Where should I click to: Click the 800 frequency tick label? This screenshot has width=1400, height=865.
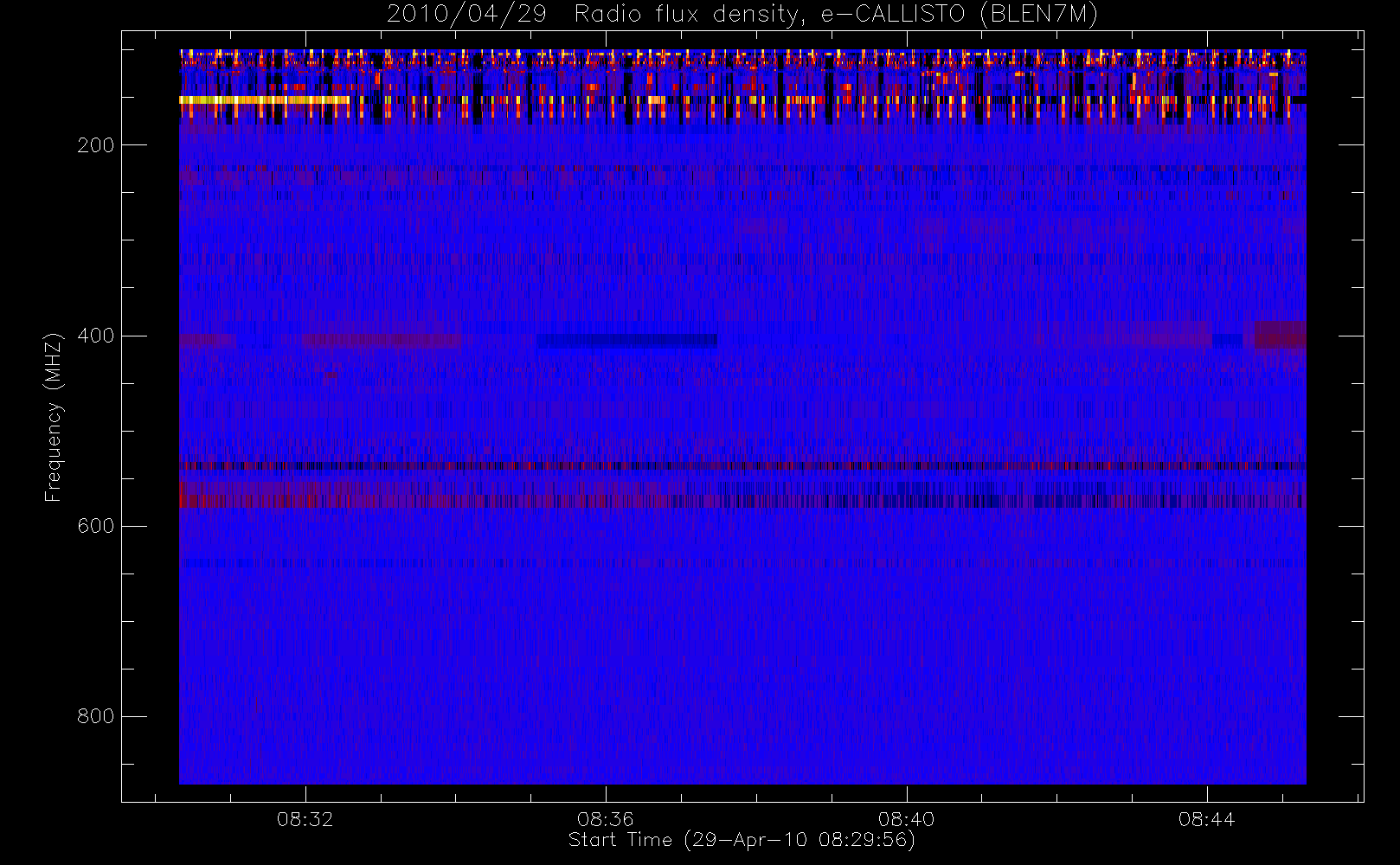(x=95, y=716)
